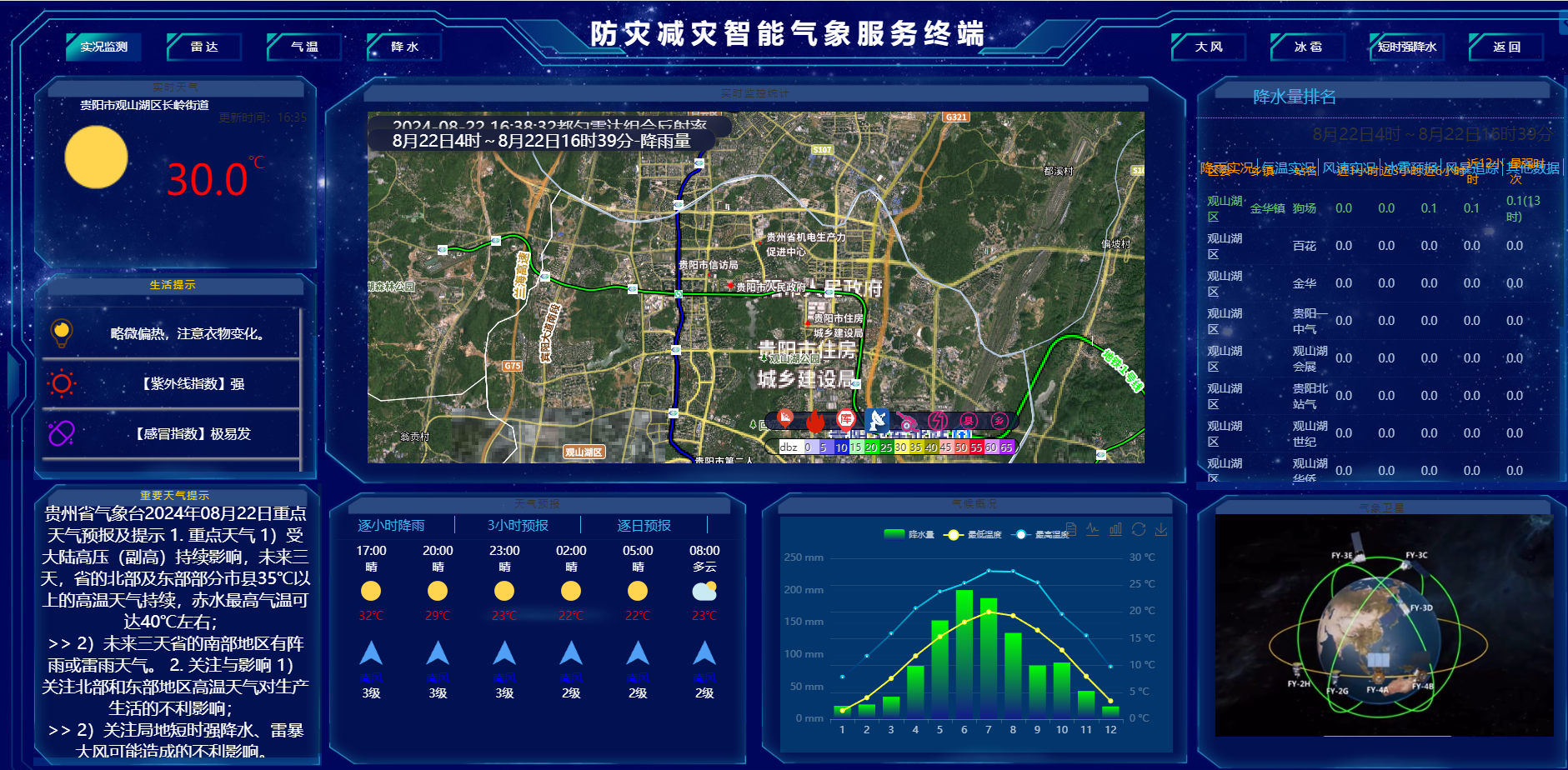
Task: Select the 3小时预报 forecast tab
Action: [x=518, y=525]
